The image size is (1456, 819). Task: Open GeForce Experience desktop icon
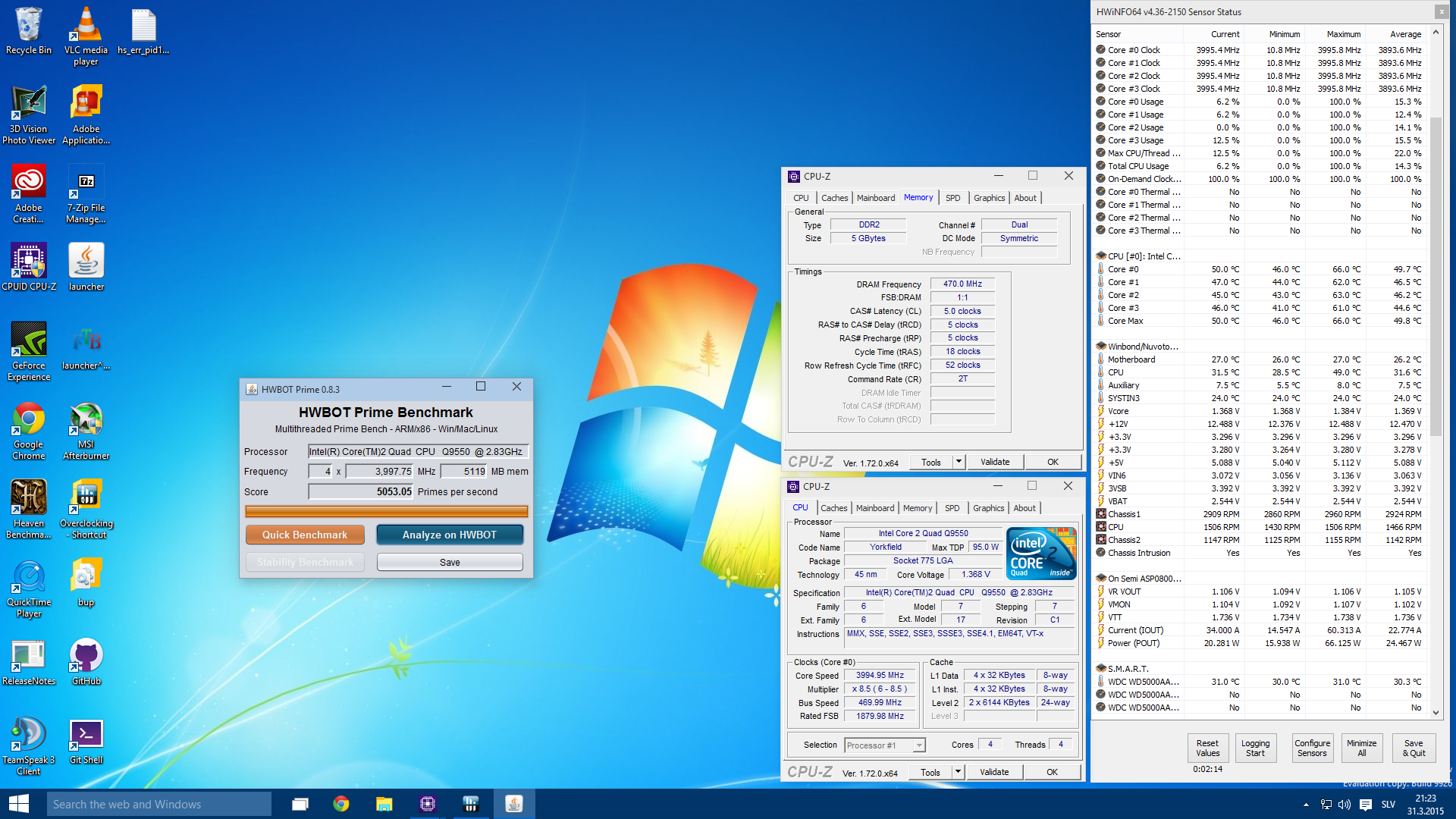click(29, 351)
